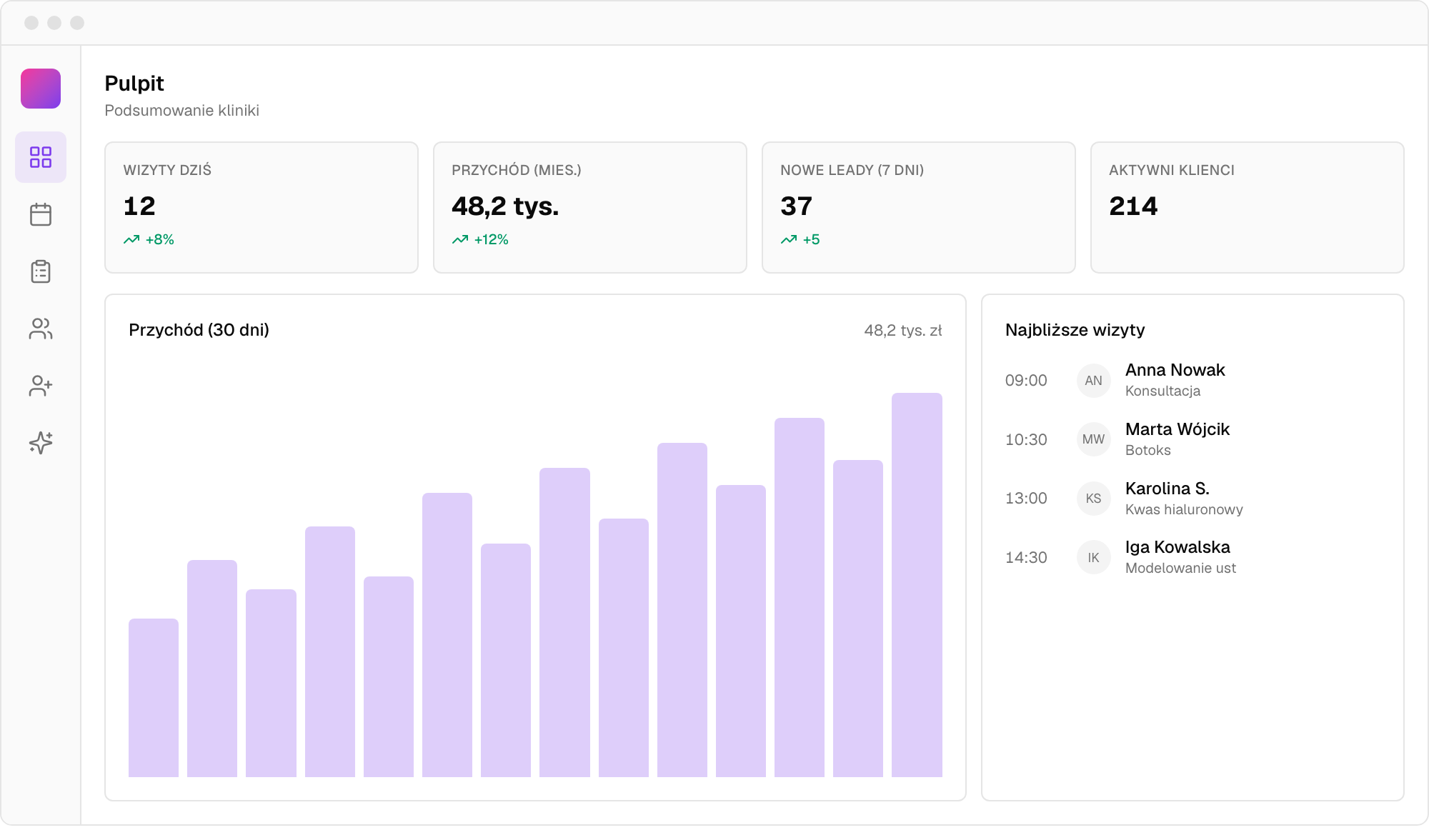Open the calendar icon in sidebar
1429x840 pixels.
coord(41,214)
